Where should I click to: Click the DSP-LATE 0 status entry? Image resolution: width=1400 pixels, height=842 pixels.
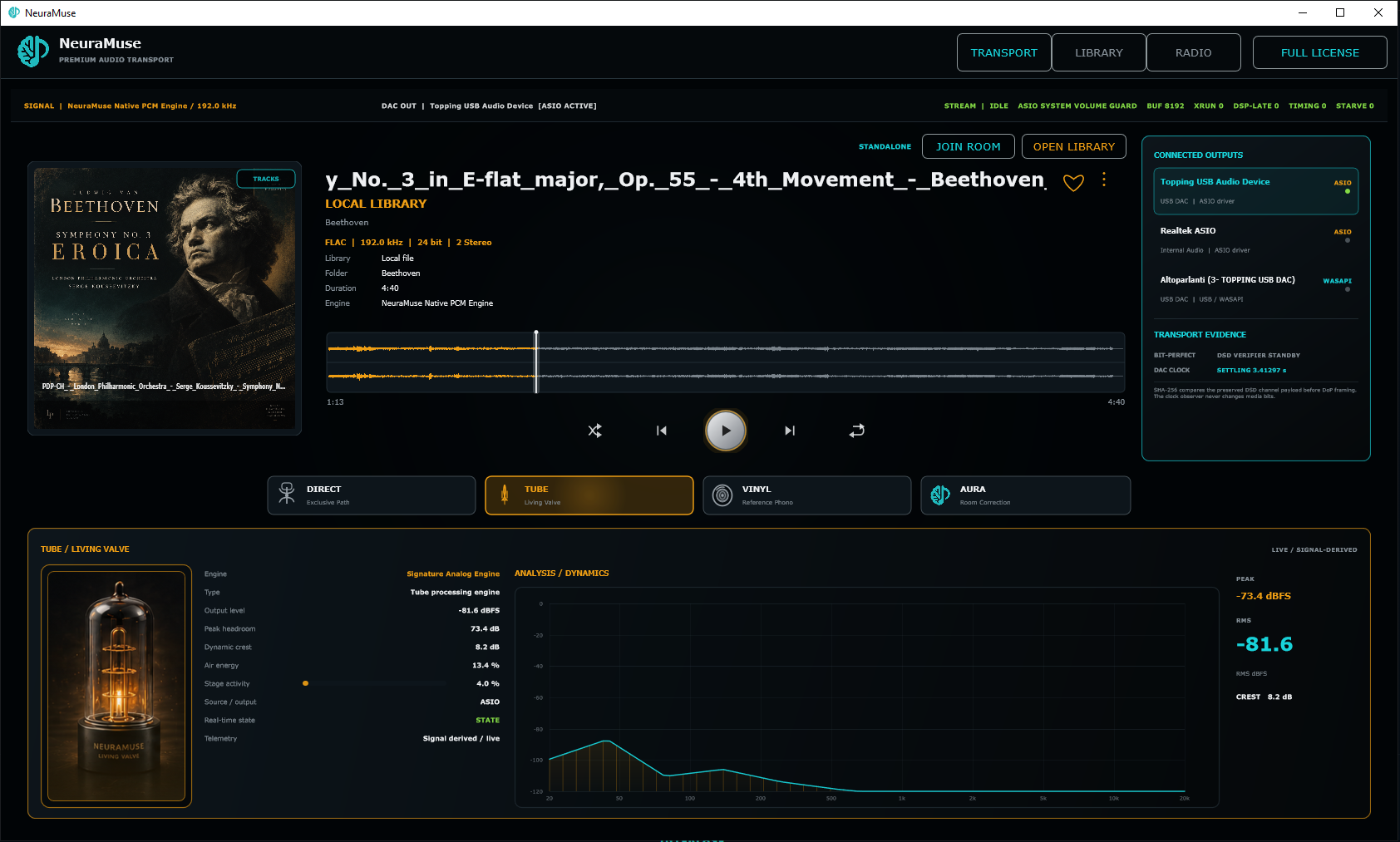(1256, 106)
